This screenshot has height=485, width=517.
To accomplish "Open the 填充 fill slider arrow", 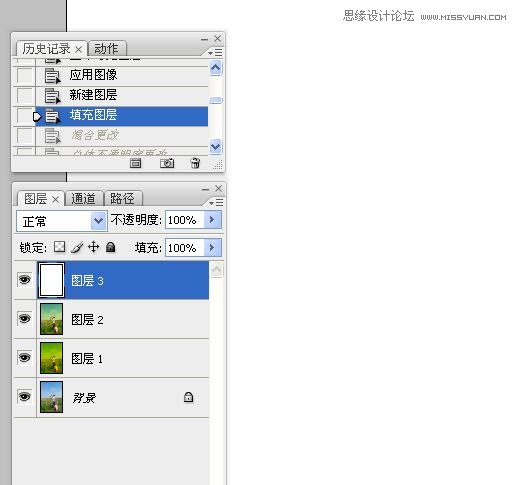I will pyautogui.click(x=212, y=248).
